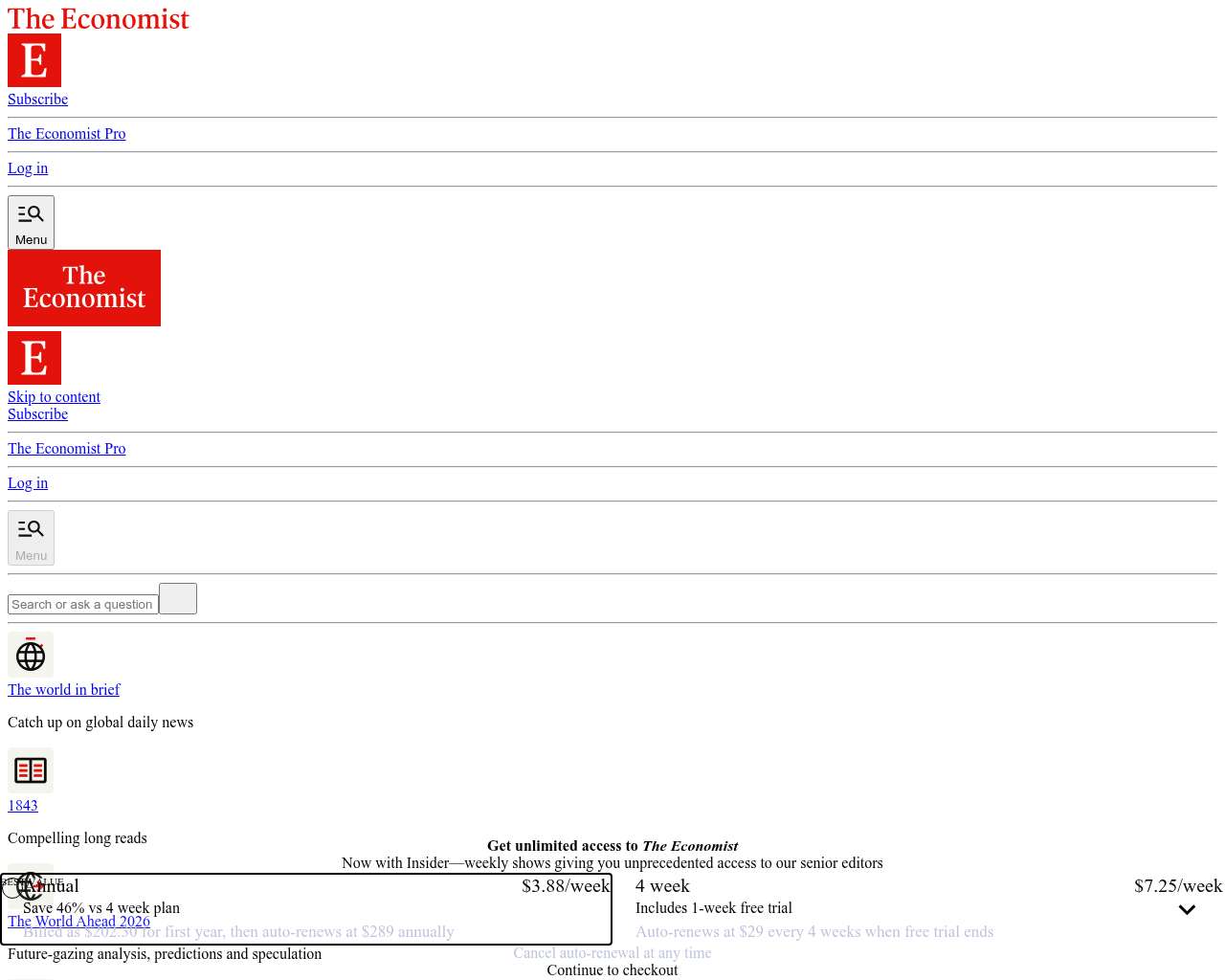
Task: Click the small red E logo at page top
Action: pyautogui.click(x=34, y=60)
